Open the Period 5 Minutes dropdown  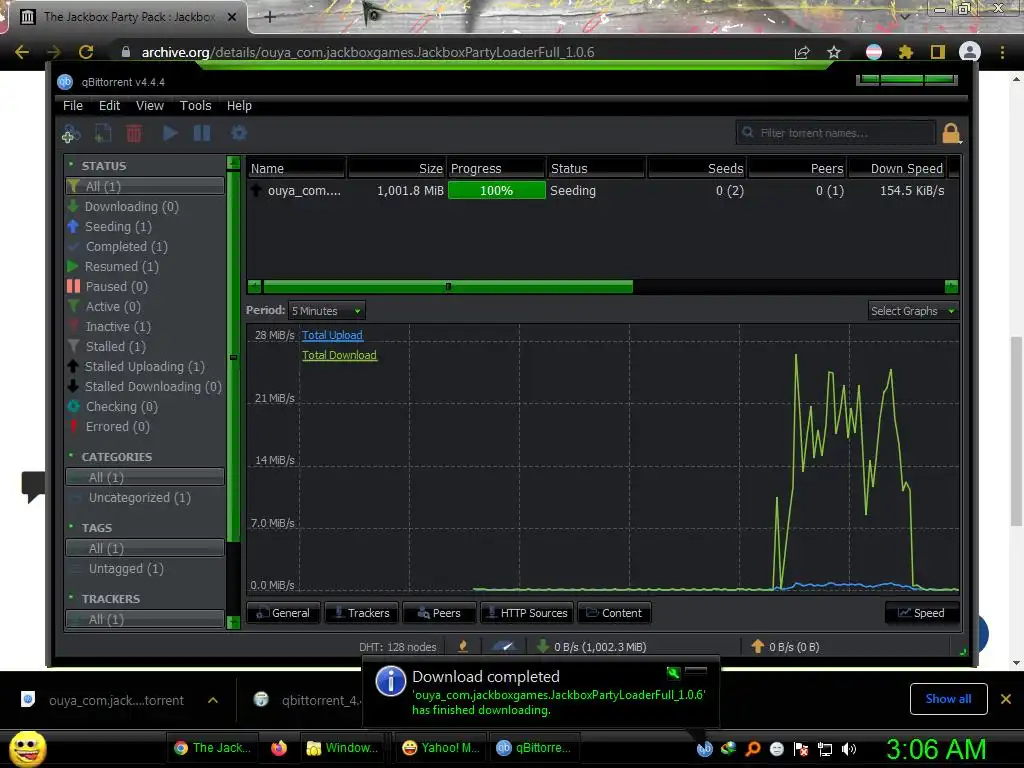tap(327, 311)
